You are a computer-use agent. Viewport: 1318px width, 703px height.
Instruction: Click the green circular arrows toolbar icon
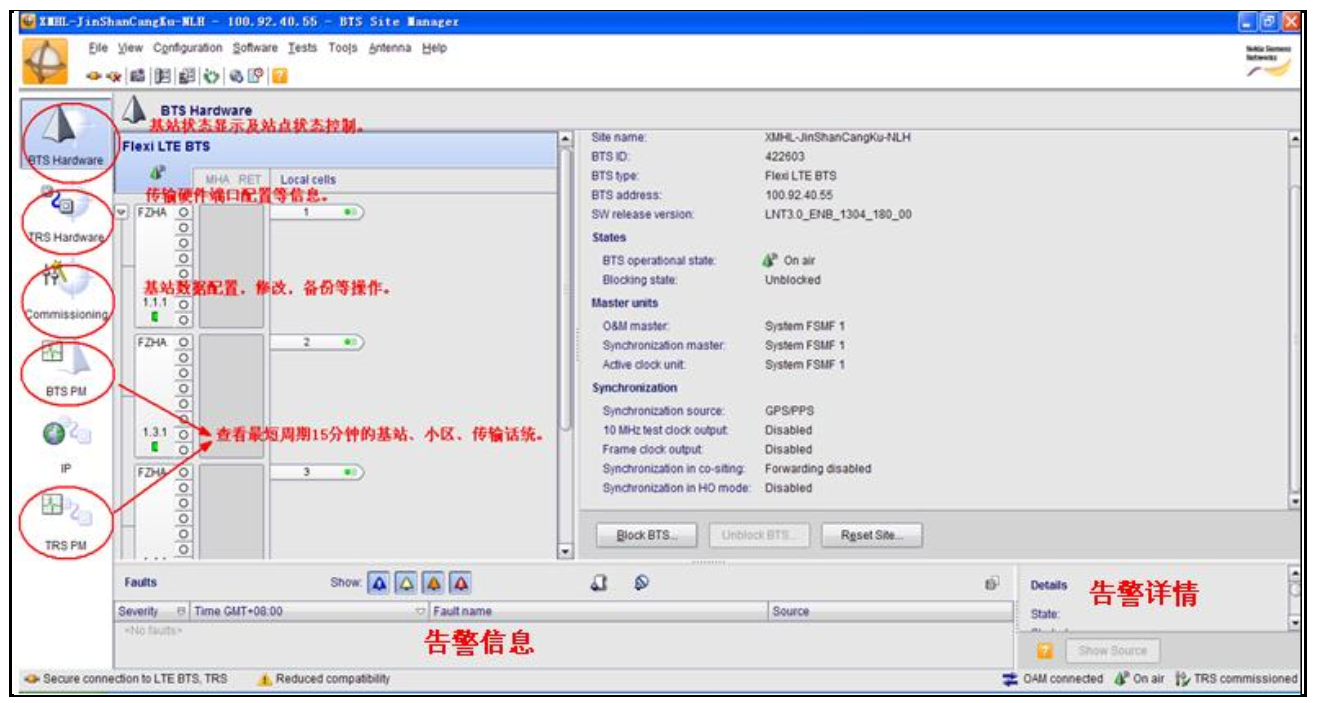point(211,75)
